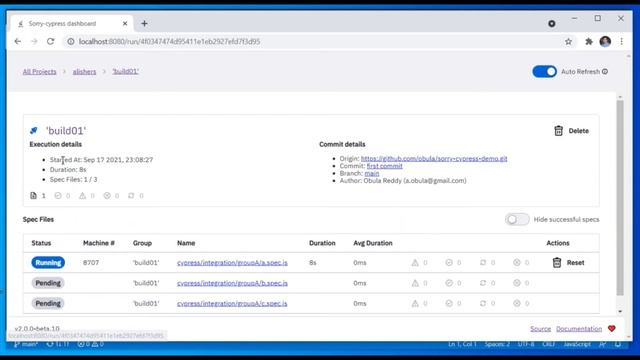Click check circle icon in b.spec.js row
Viewport: 640px width, 360px height.
click(449, 283)
